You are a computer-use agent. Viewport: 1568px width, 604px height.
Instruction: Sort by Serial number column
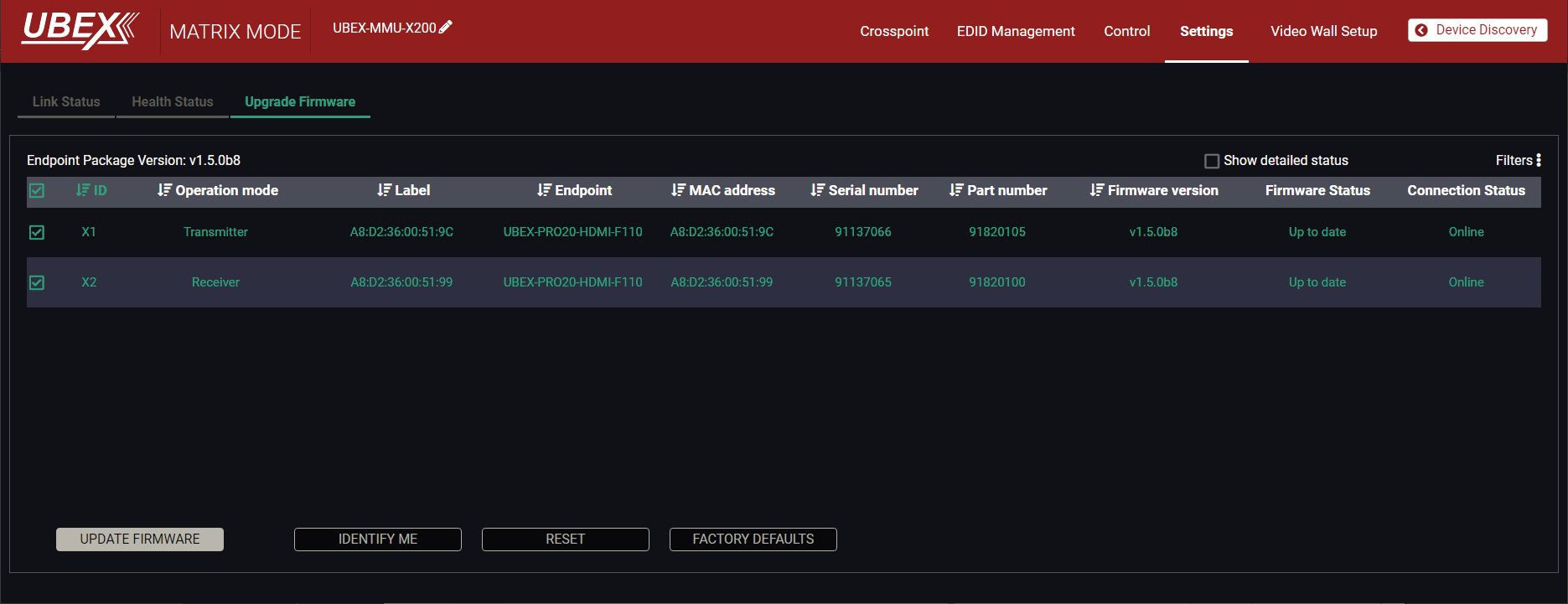[864, 190]
